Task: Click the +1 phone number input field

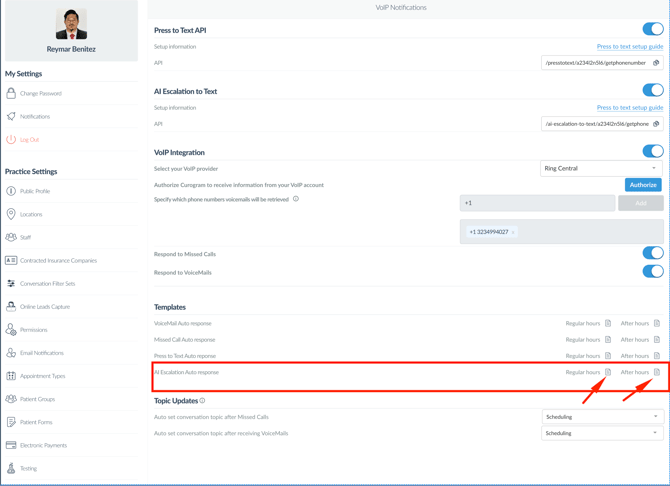Action: click(x=537, y=203)
